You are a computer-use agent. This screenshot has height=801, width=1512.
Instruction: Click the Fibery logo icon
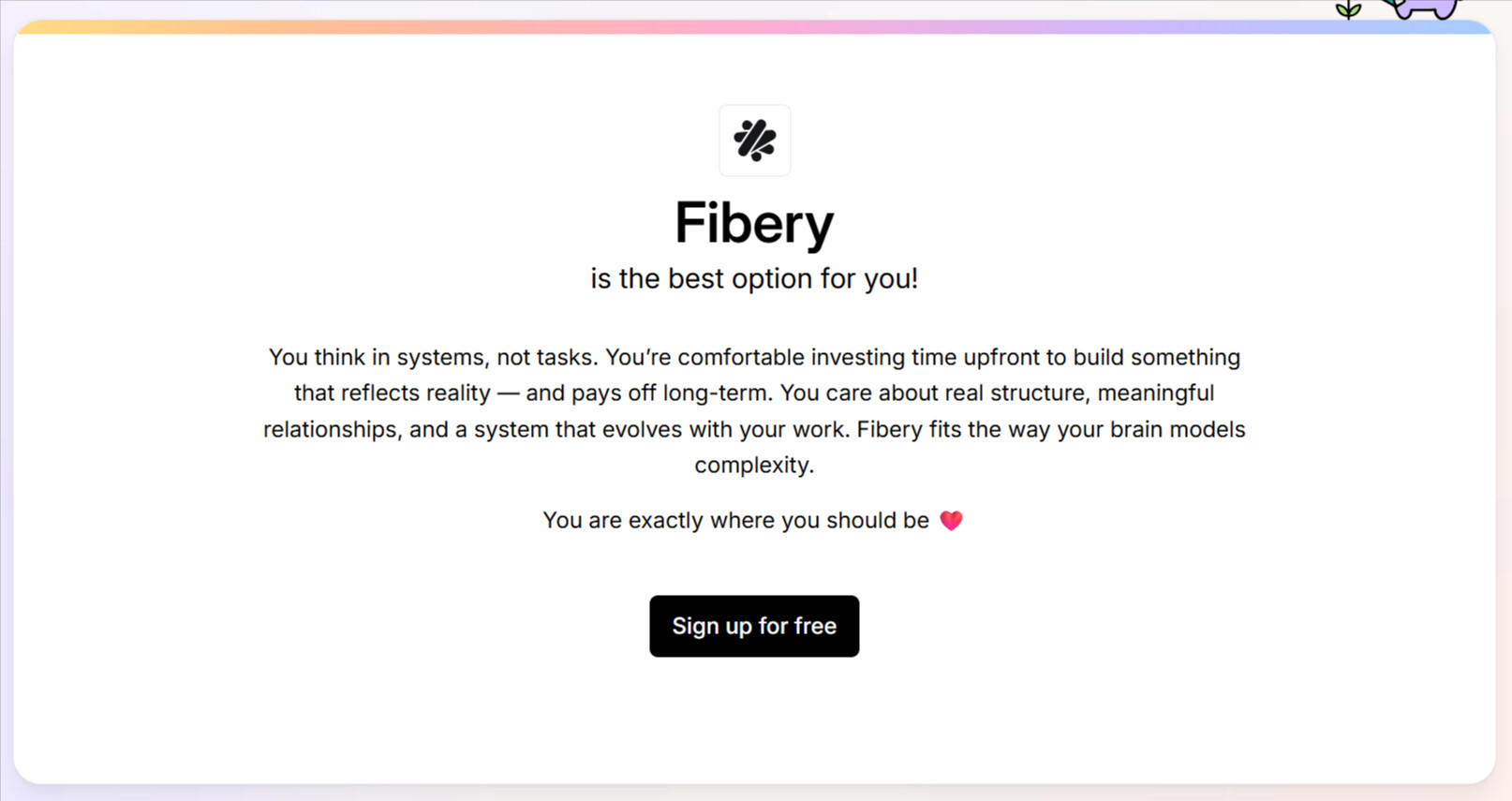coord(754,141)
